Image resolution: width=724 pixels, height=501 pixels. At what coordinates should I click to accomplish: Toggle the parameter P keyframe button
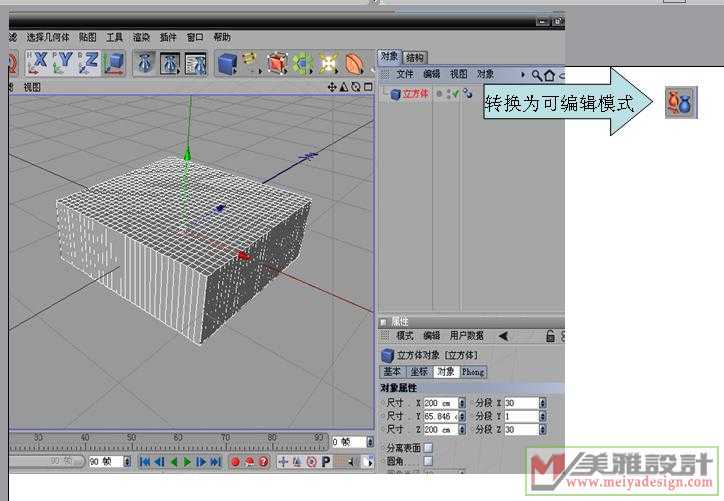[326, 462]
